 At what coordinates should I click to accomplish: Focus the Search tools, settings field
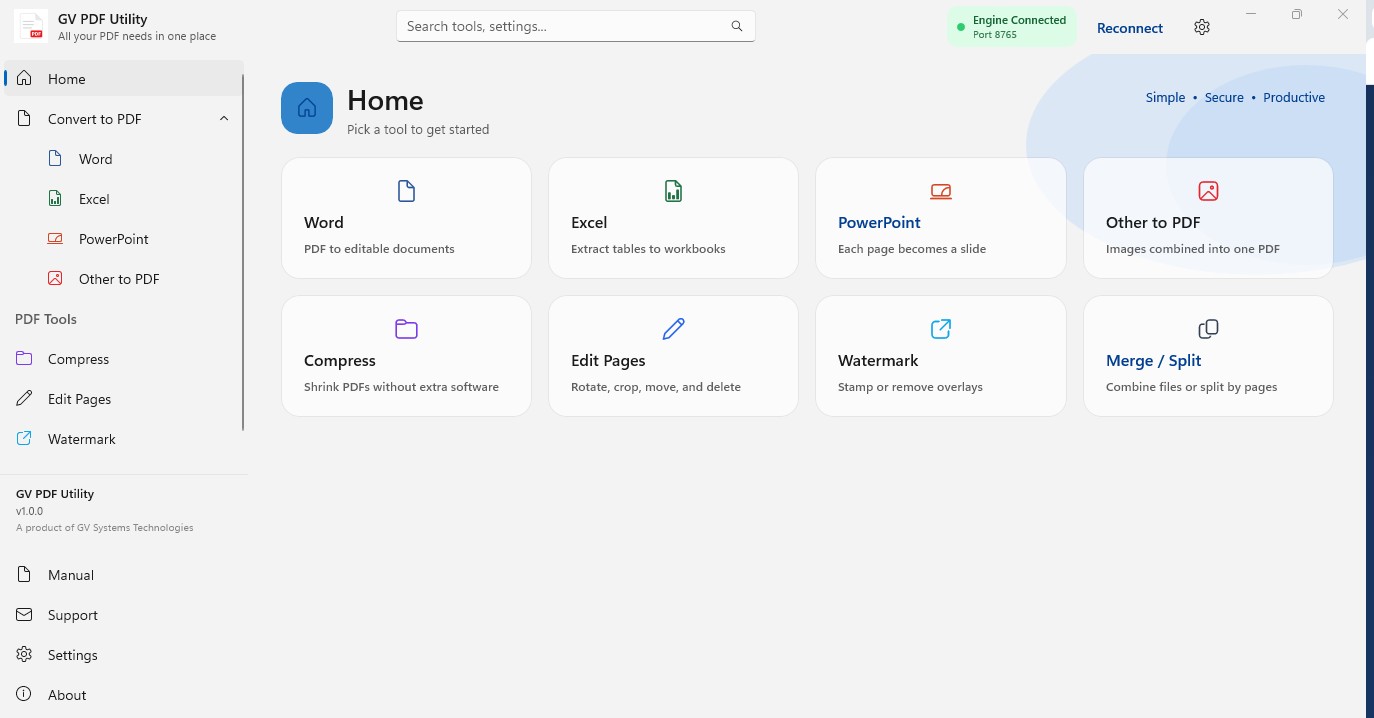tap(576, 26)
